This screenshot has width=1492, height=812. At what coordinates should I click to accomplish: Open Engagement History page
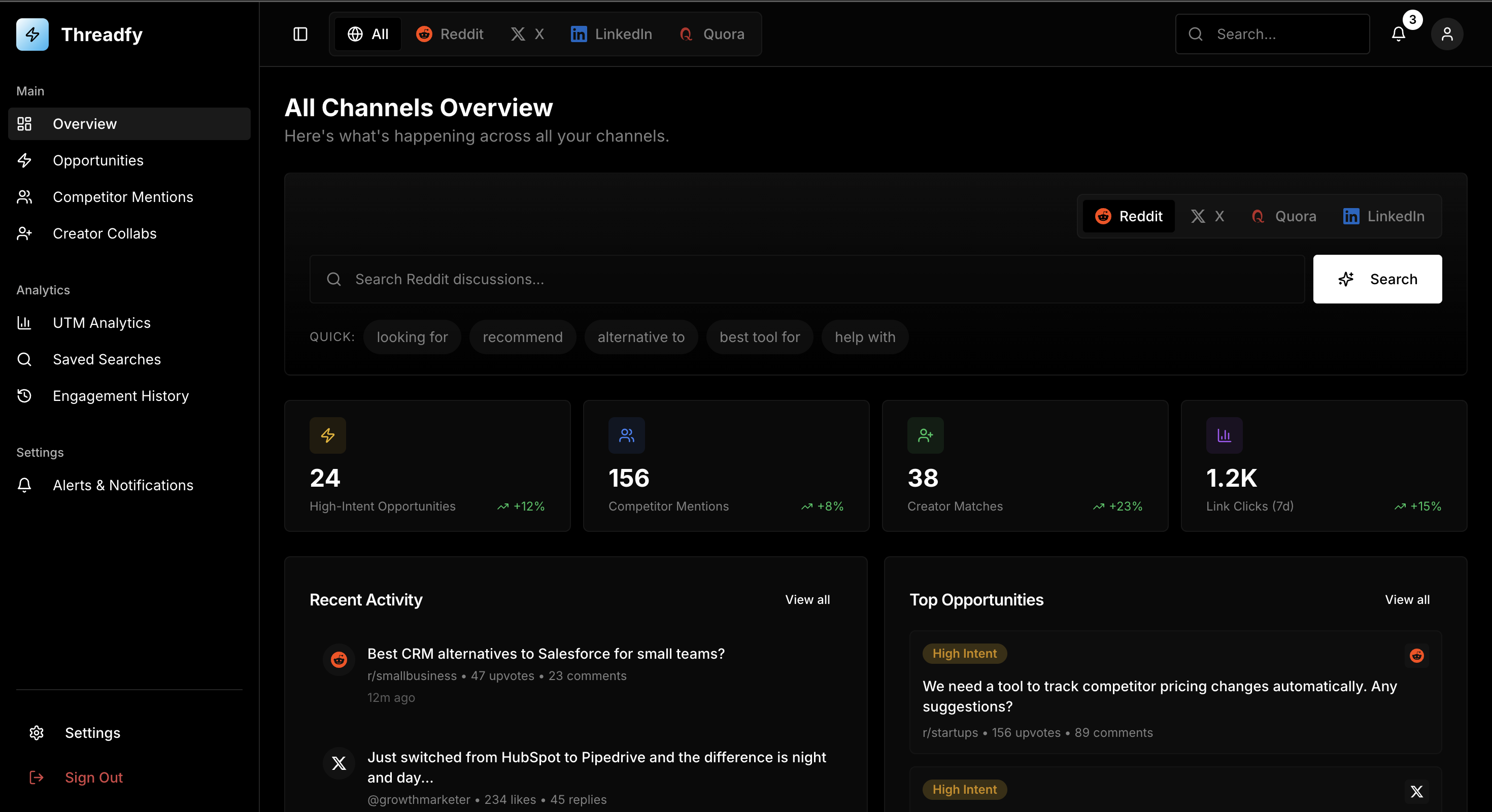coord(129,395)
